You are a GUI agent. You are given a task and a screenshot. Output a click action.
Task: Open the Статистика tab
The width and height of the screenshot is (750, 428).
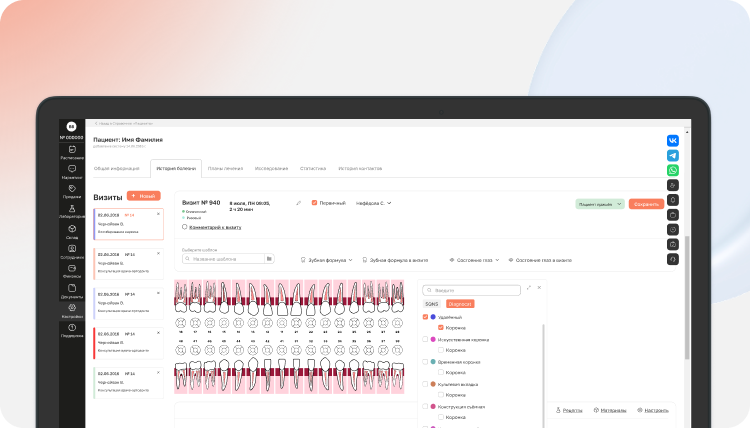tap(313, 168)
